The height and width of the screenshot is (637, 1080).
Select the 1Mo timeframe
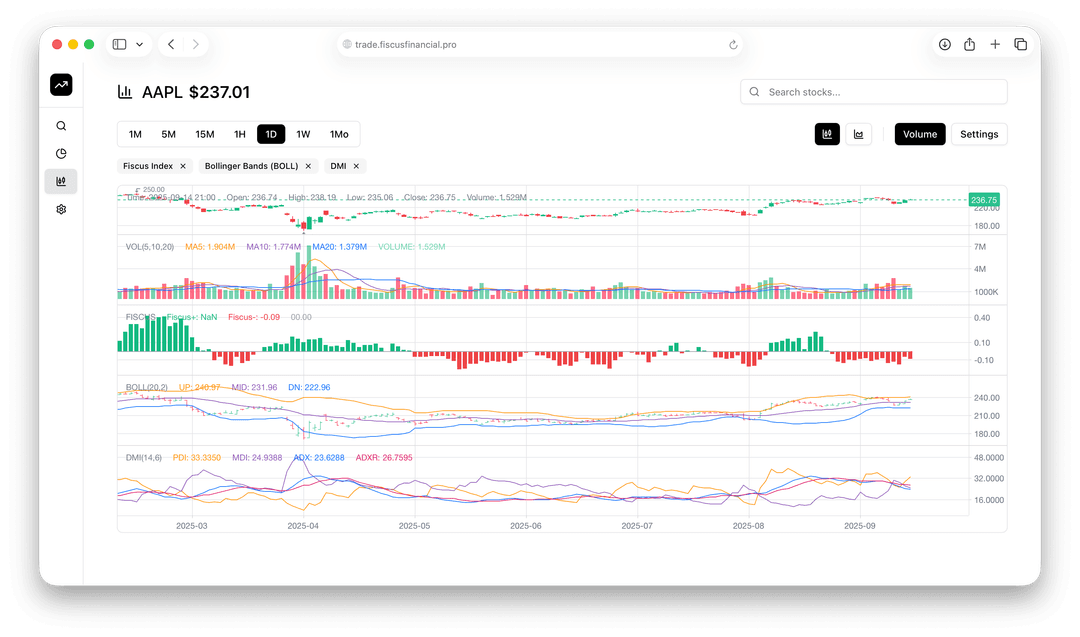339,133
